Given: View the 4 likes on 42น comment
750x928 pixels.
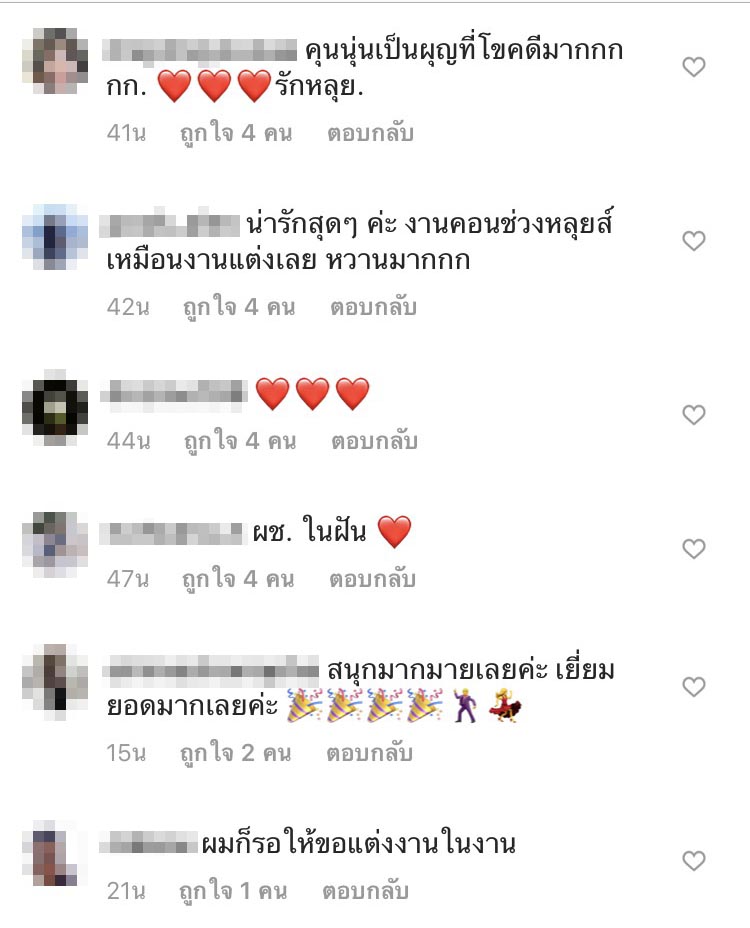Looking at the screenshot, I should 239,308.
